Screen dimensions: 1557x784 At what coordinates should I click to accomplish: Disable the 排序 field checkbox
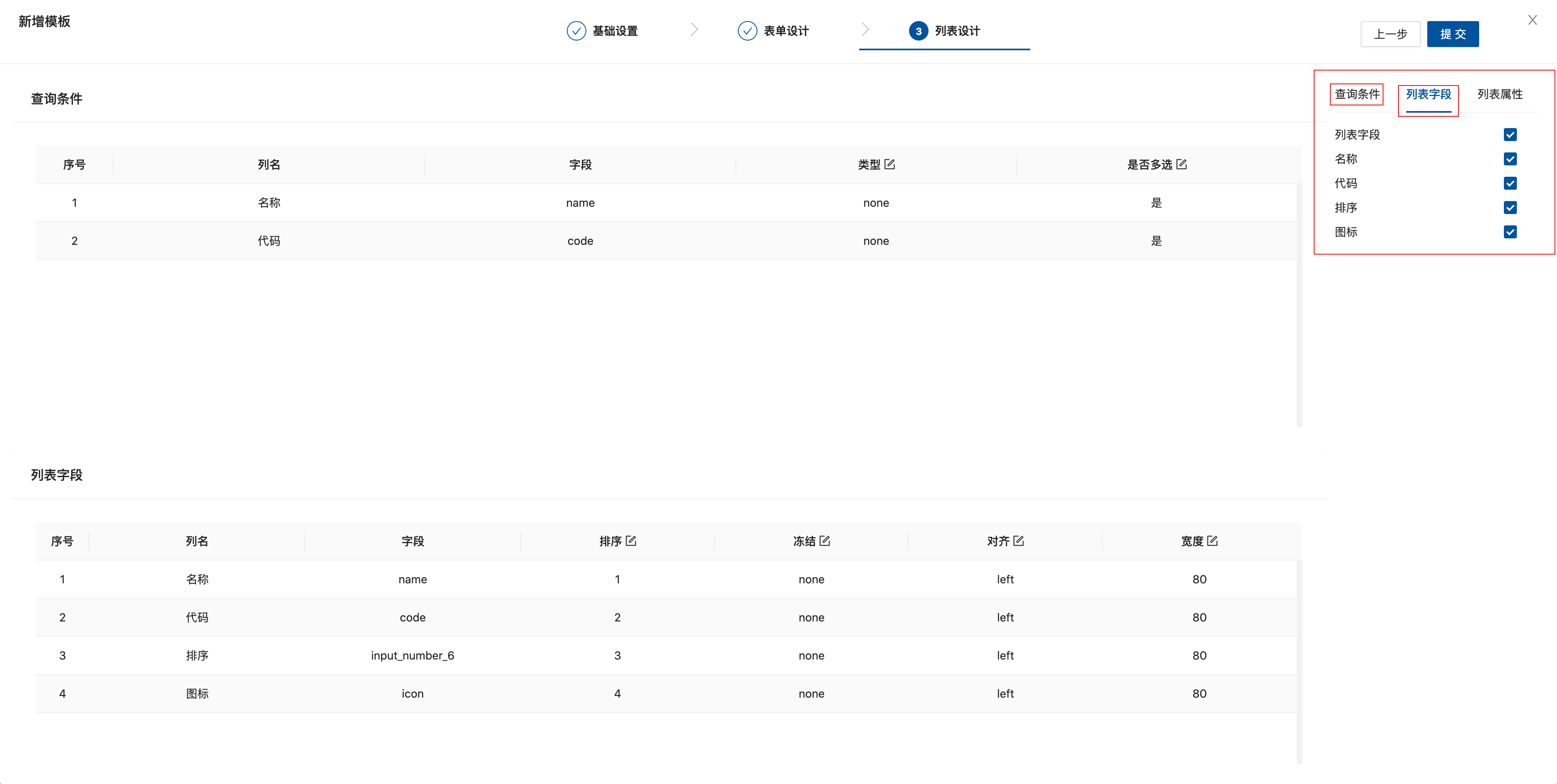1510,208
